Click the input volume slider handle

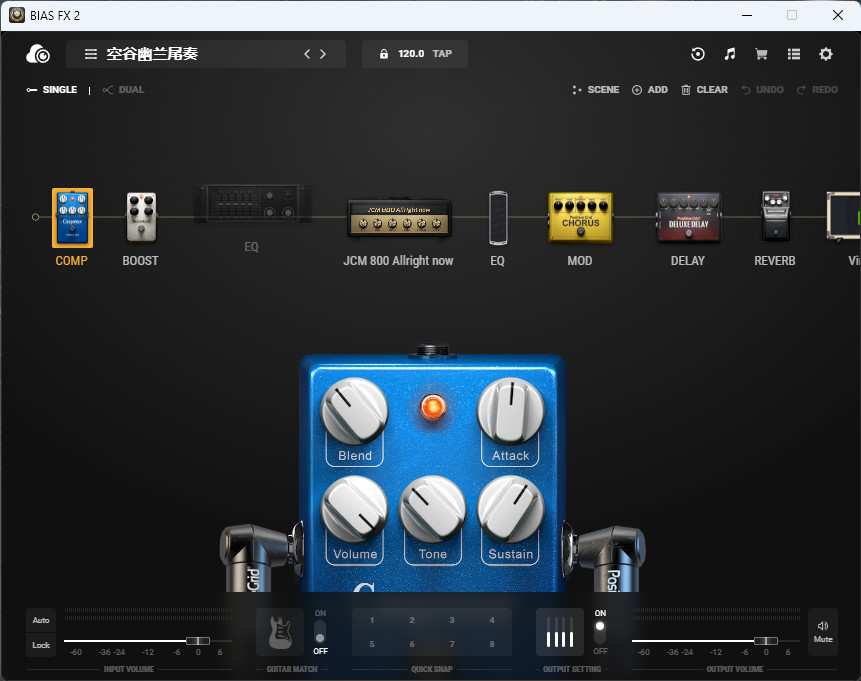coord(198,641)
